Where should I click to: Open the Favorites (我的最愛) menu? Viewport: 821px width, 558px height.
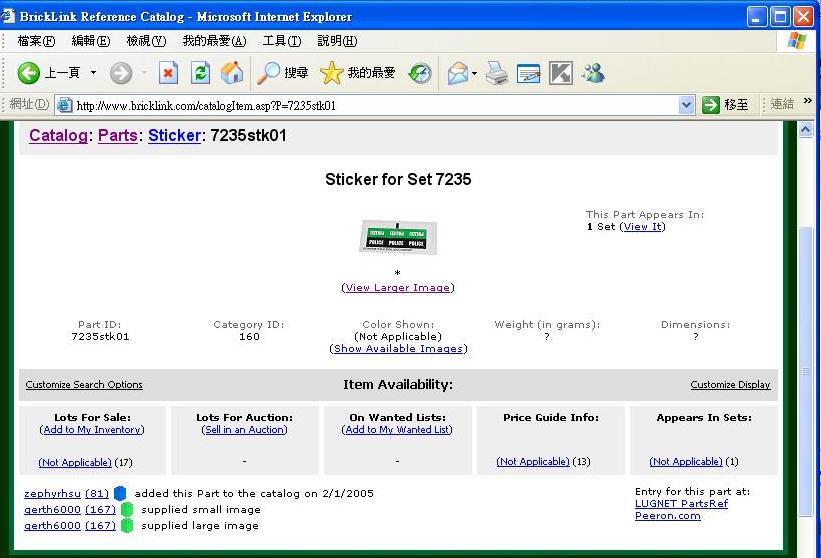click(214, 41)
